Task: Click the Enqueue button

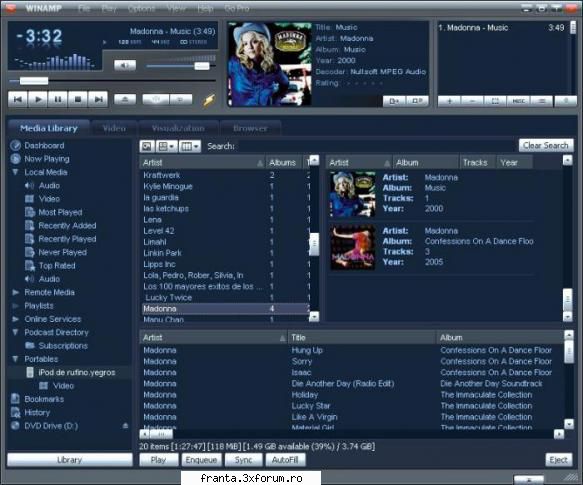Action: pos(201,460)
